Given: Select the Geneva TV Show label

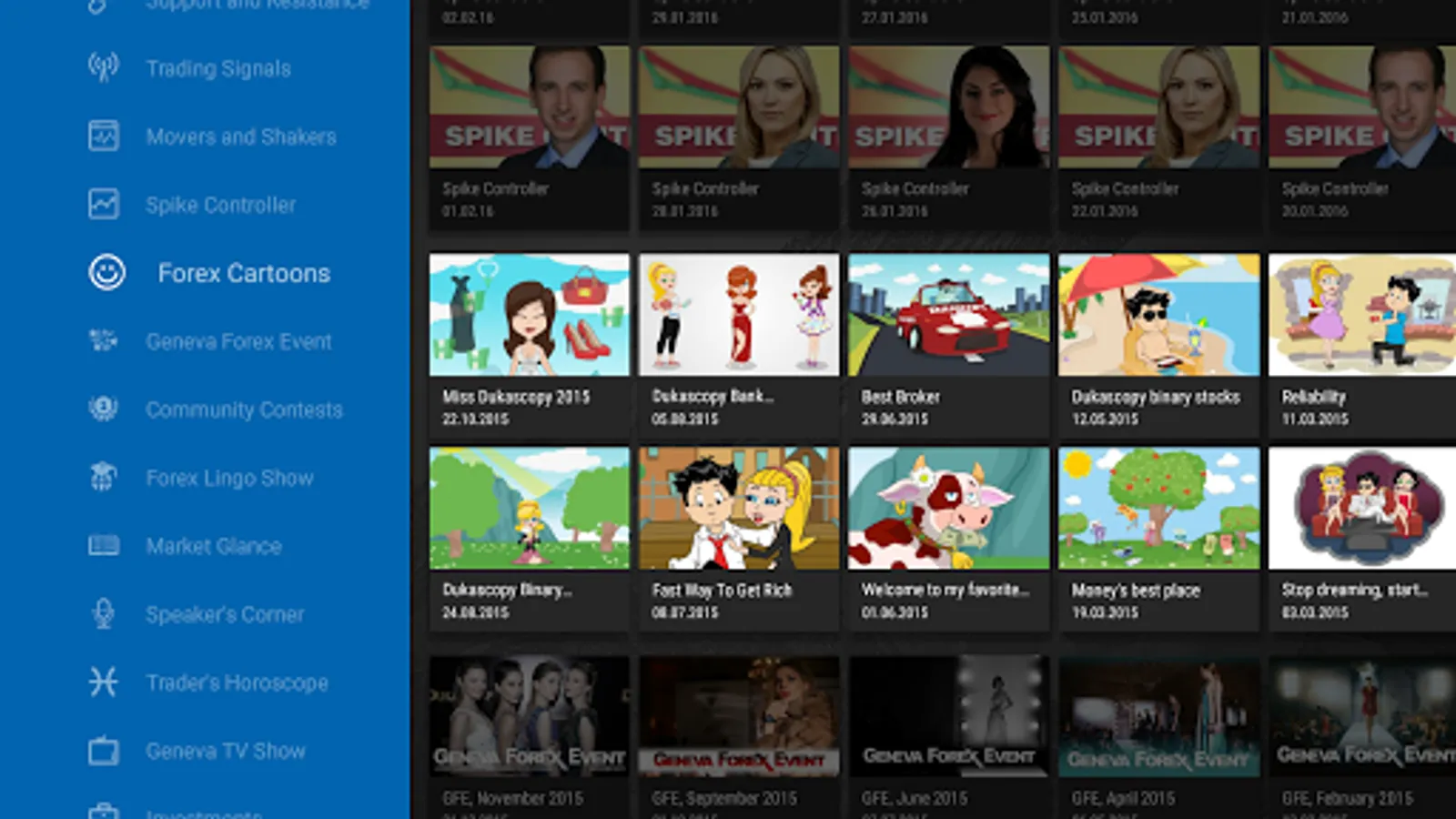Looking at the screenshot, I should pos(226,751).
